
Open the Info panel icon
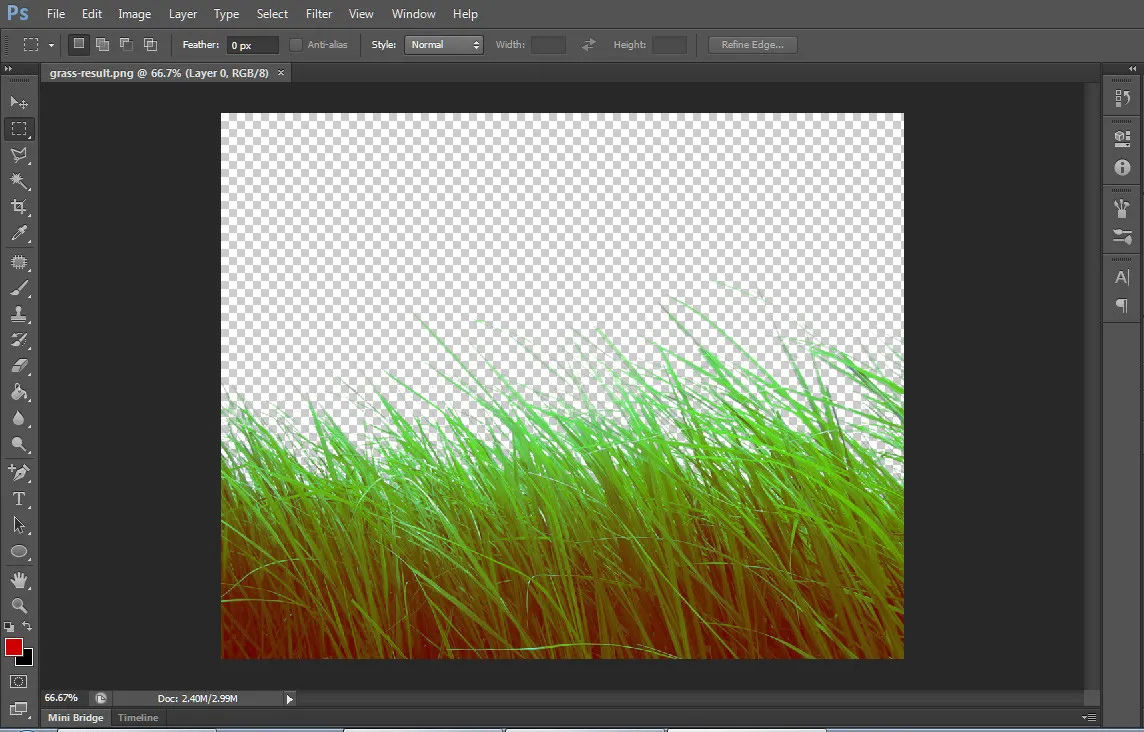tap(1122, 167)
